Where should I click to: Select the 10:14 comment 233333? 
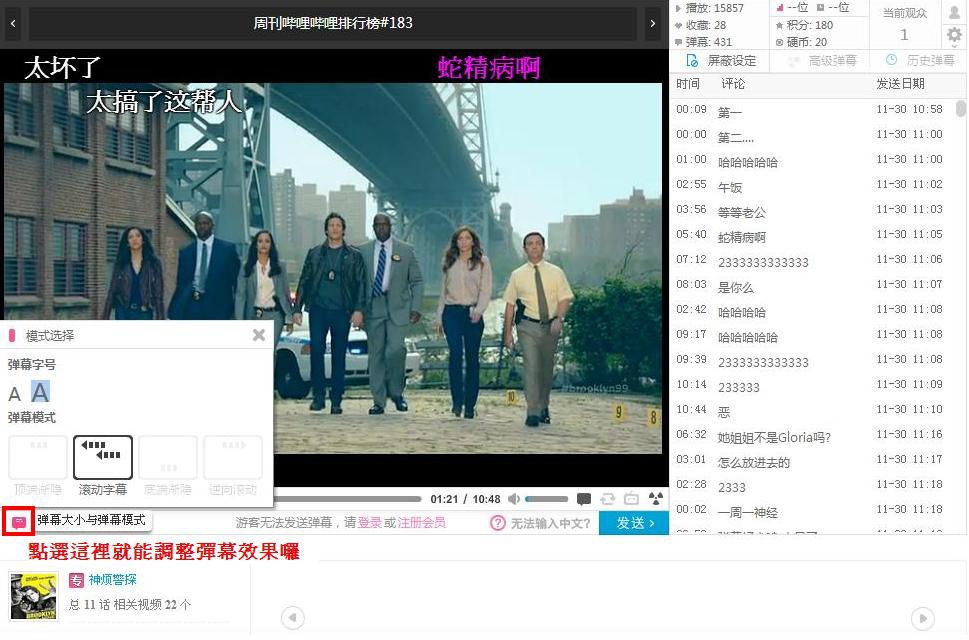[x=812, y=386]
